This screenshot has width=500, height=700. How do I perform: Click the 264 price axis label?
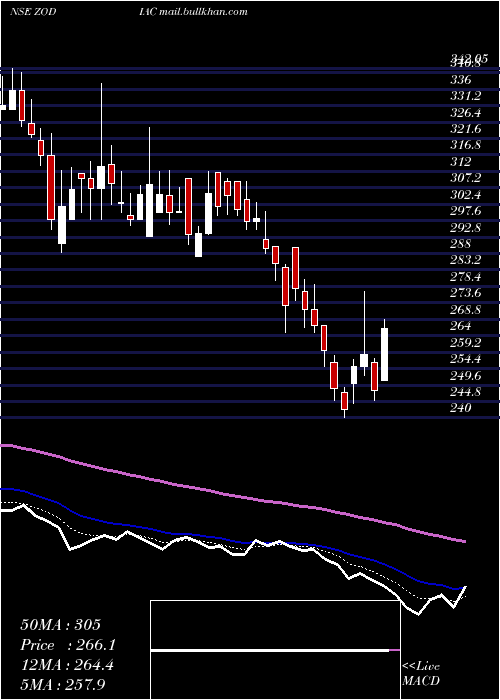click(x=461, y=326)
